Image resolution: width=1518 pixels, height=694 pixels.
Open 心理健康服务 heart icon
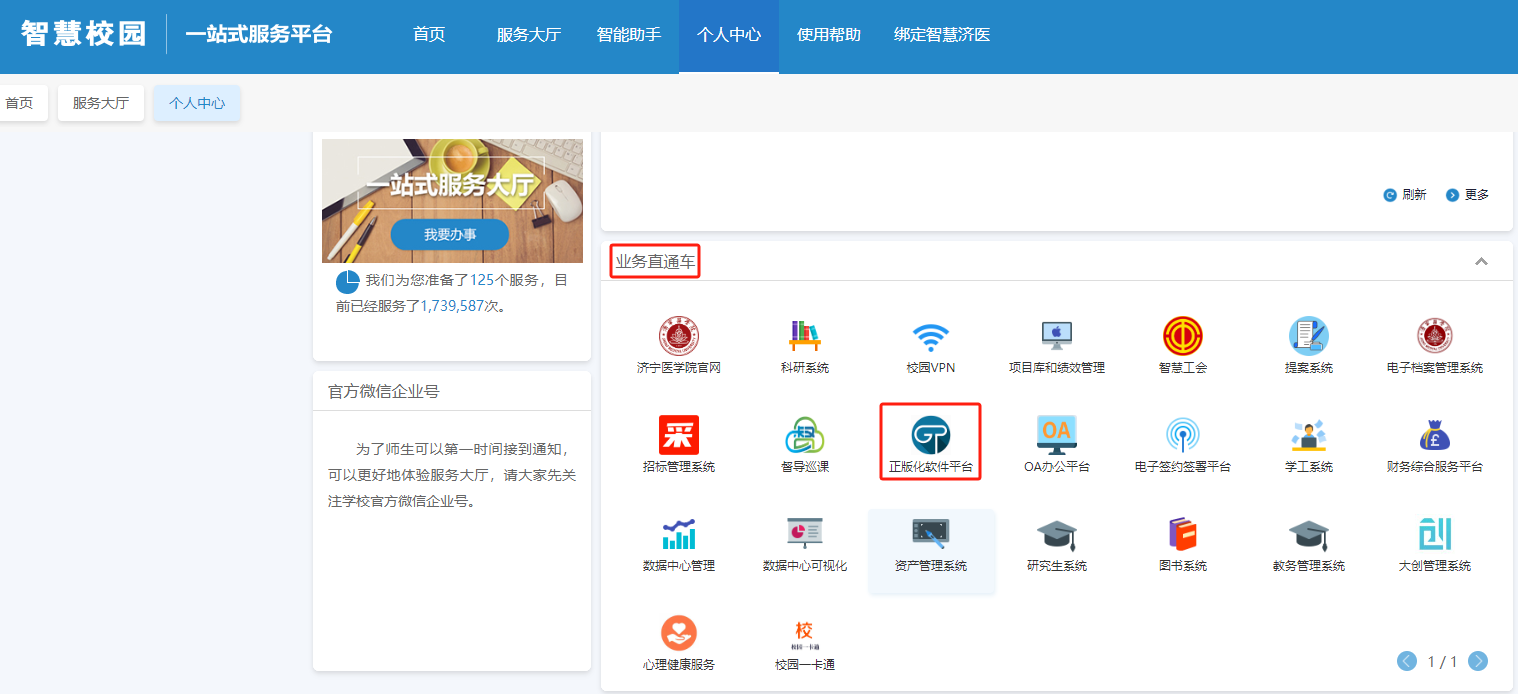(x=679, y=633)
